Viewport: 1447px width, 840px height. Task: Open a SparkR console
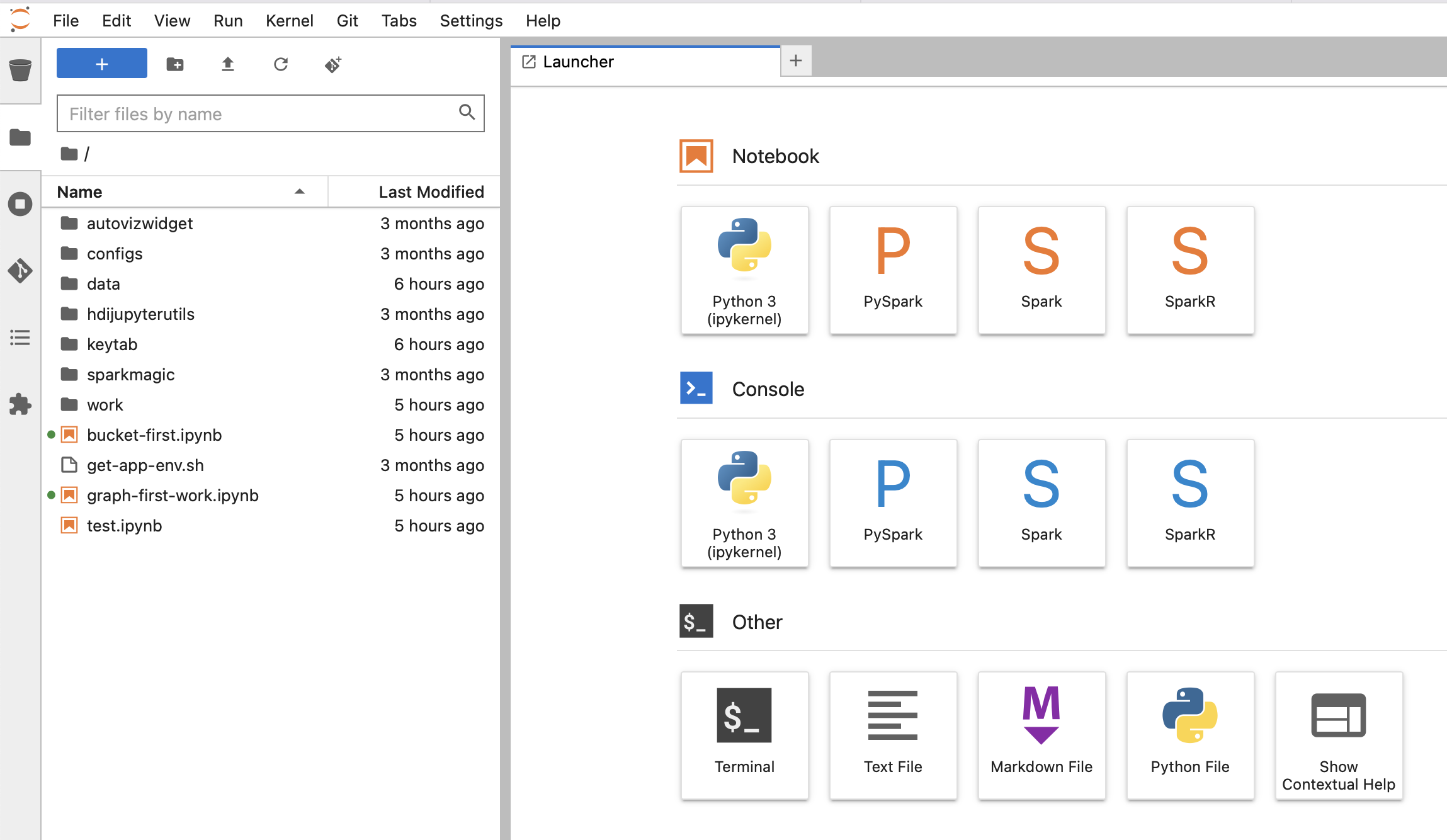pyautogui.click(x=1189, y=502)
